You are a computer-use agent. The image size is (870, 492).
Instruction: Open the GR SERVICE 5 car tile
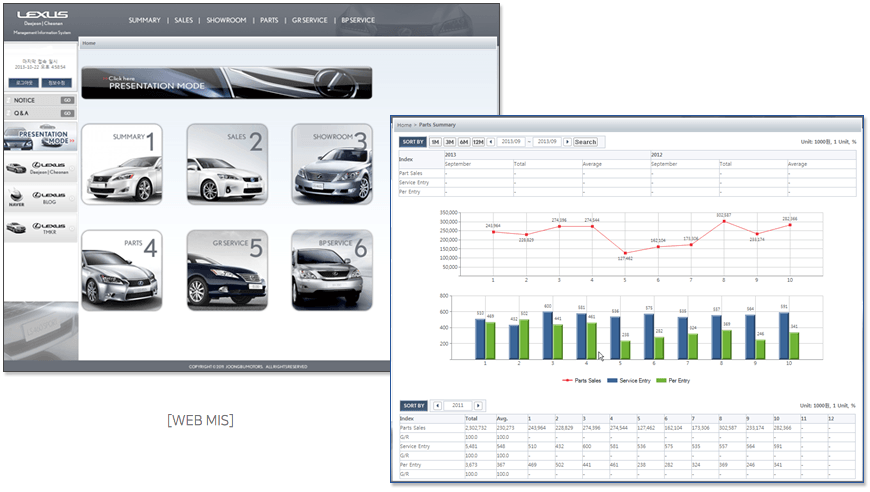pos(227,271)
